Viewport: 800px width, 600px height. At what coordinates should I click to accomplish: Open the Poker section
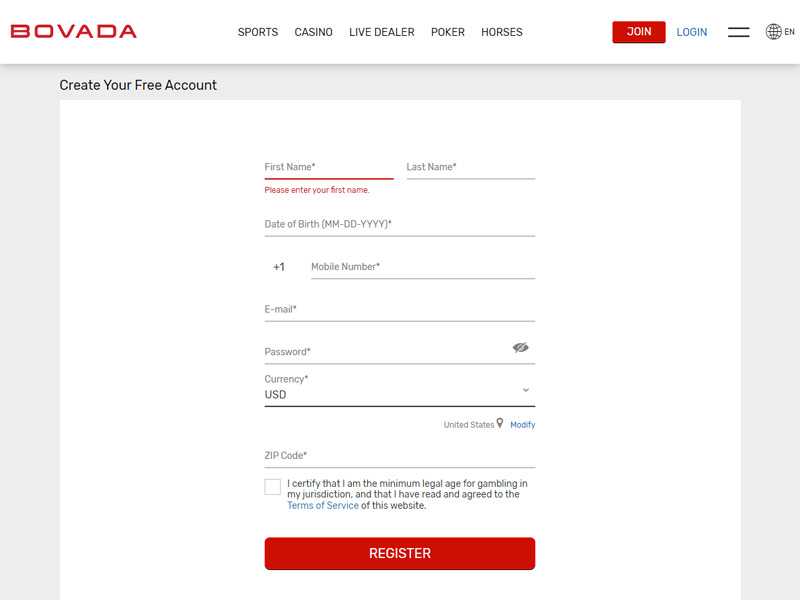pos(447,32)
